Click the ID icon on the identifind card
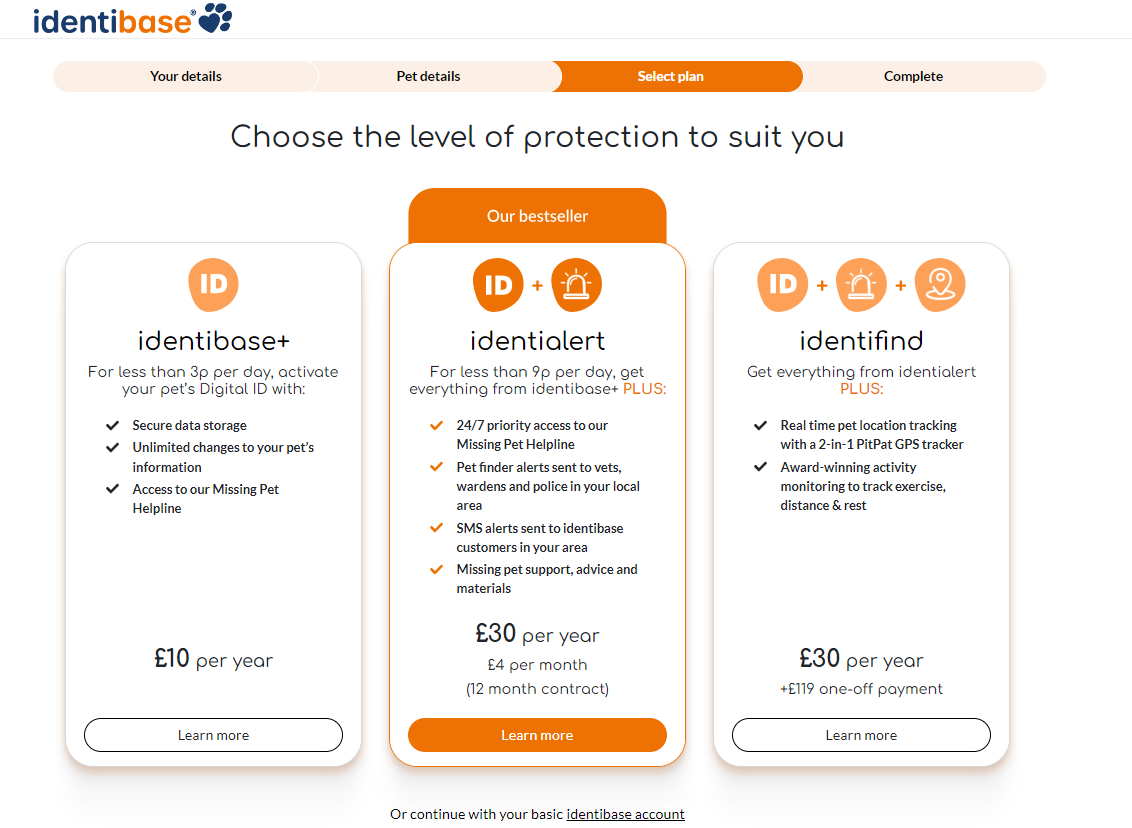1132x828 pixels. 782,284
